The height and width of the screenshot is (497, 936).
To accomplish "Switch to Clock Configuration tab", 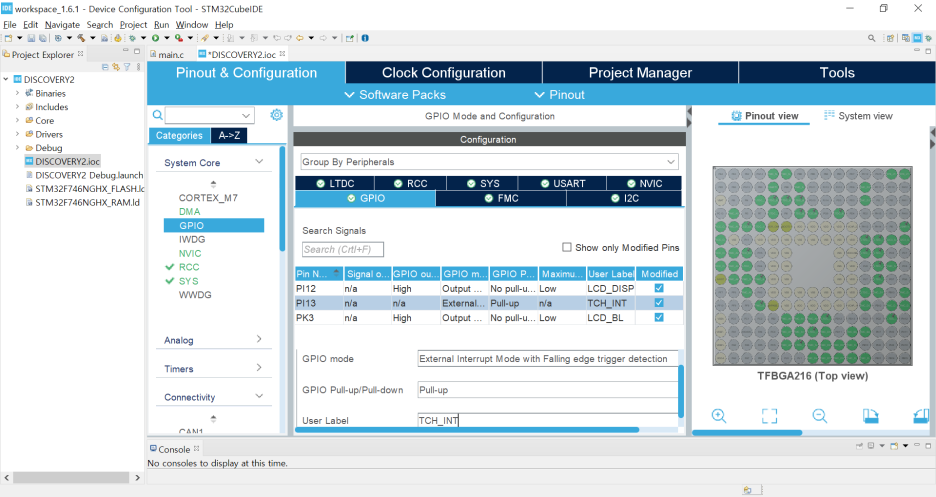I will 444,73.
